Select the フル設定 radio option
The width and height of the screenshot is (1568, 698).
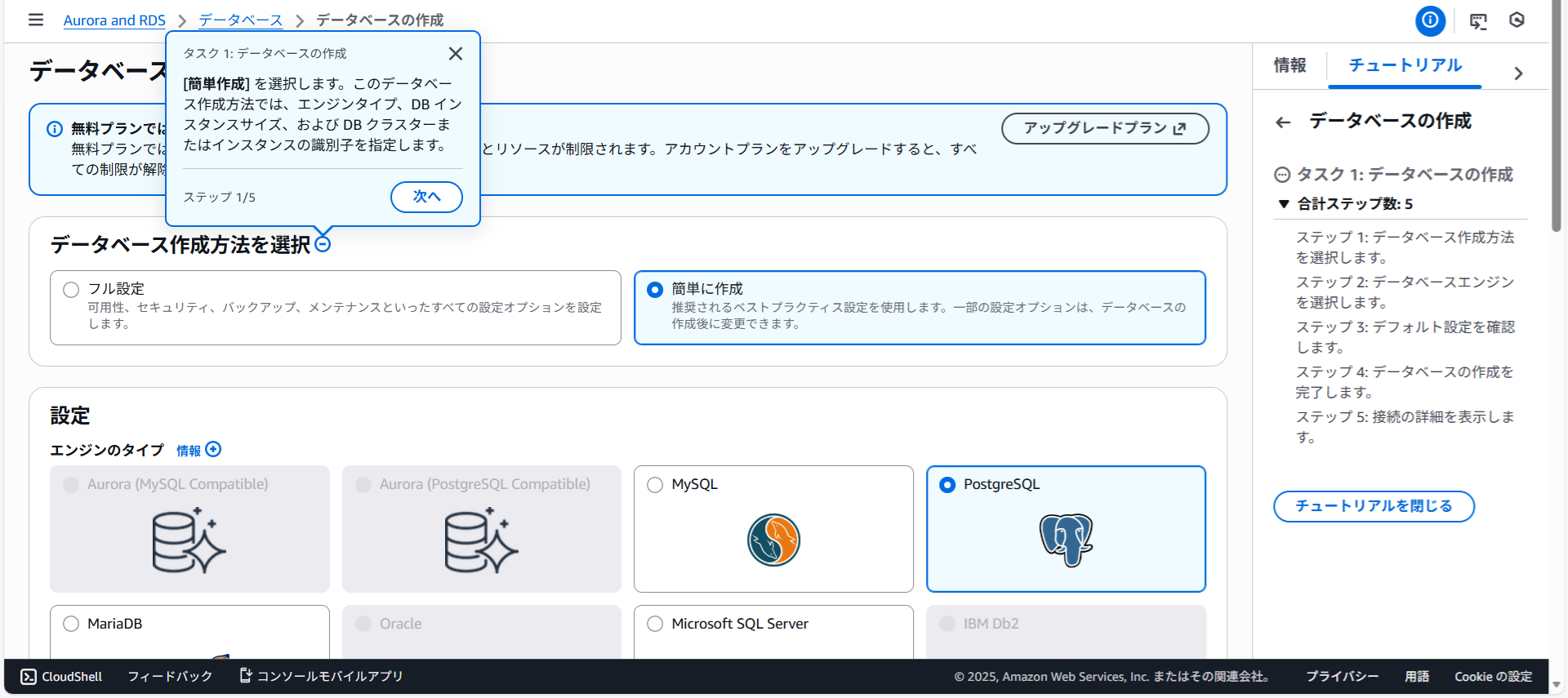(x=71, y=290)
